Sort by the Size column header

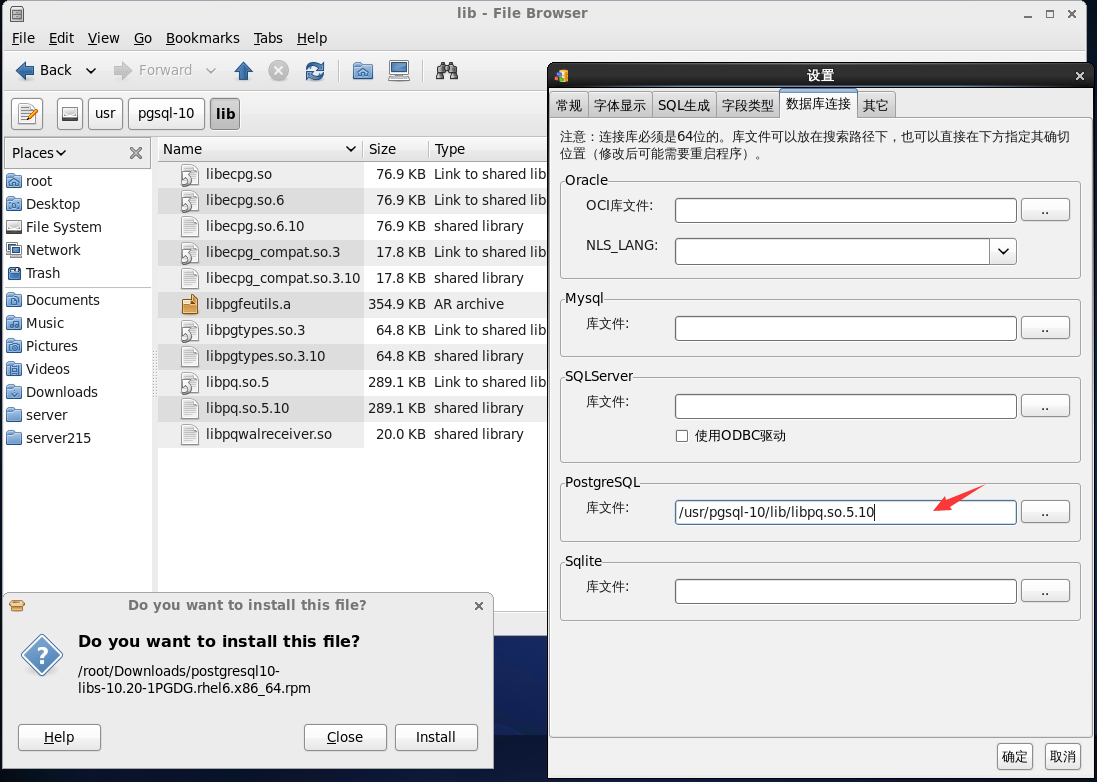click(x=395, y=149)
